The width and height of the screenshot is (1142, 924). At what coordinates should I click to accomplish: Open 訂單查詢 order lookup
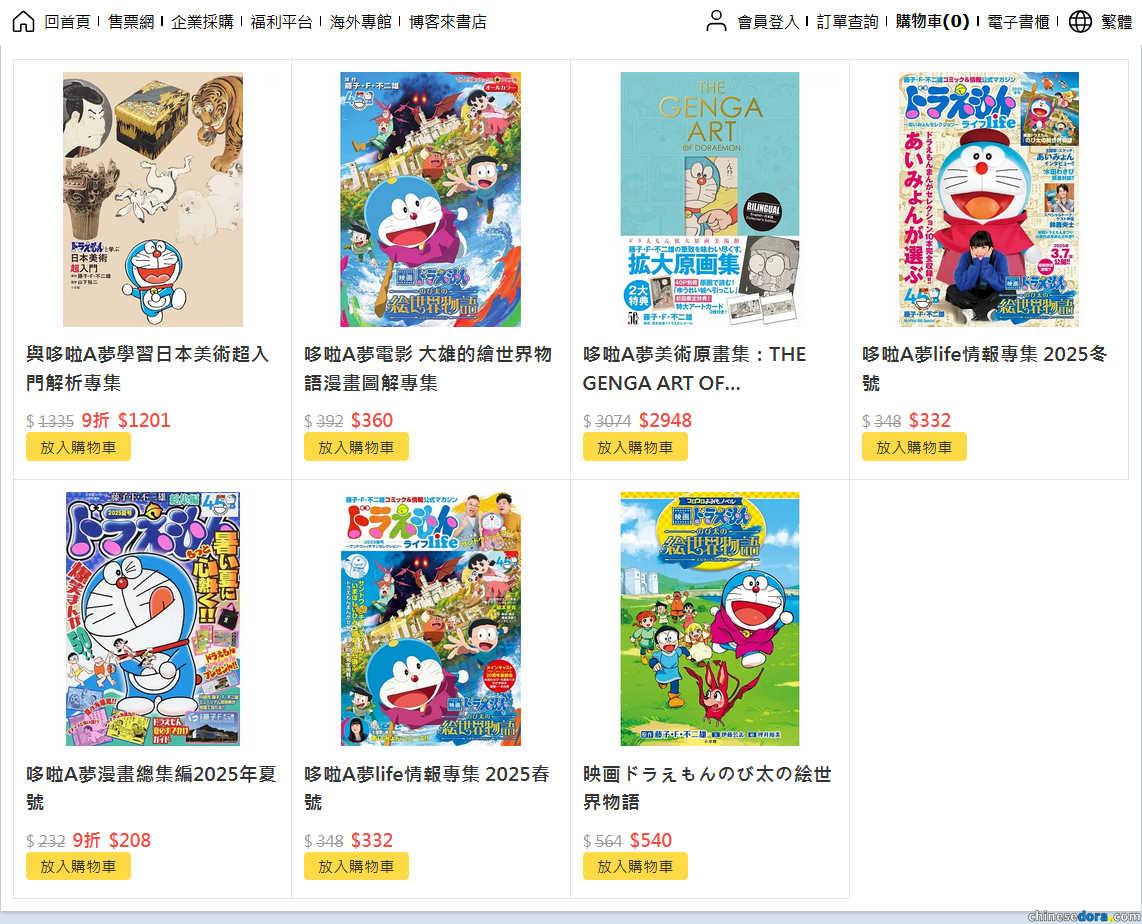coord(847,22)
